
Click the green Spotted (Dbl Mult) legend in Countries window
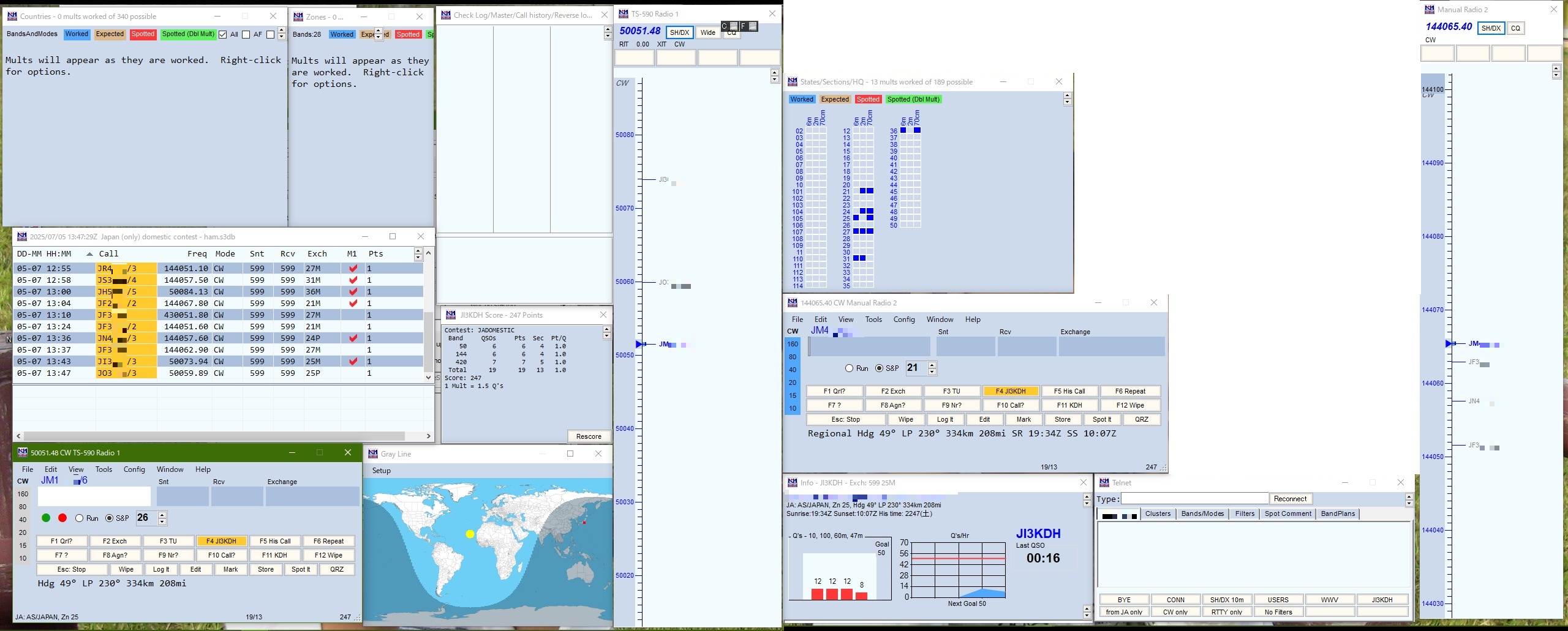click(x=188, y=34)
